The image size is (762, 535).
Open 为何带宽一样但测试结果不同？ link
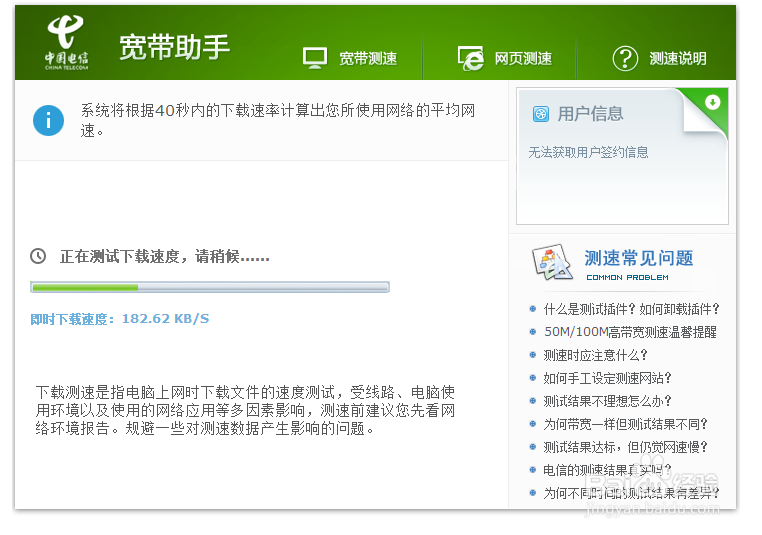coord(625,424)
